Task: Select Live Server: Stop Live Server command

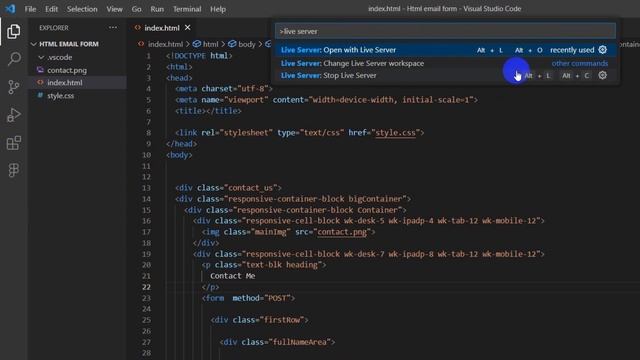Action: [x=445, y=76]
